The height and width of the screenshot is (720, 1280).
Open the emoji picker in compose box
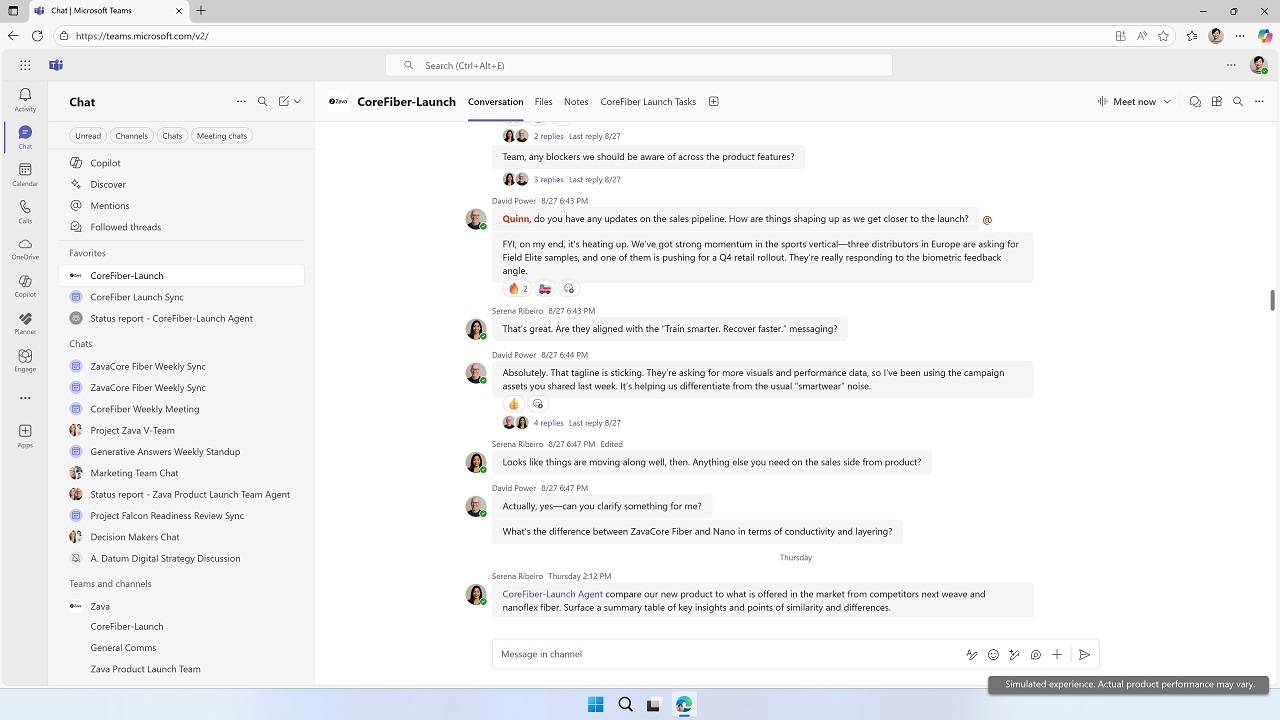993,655
